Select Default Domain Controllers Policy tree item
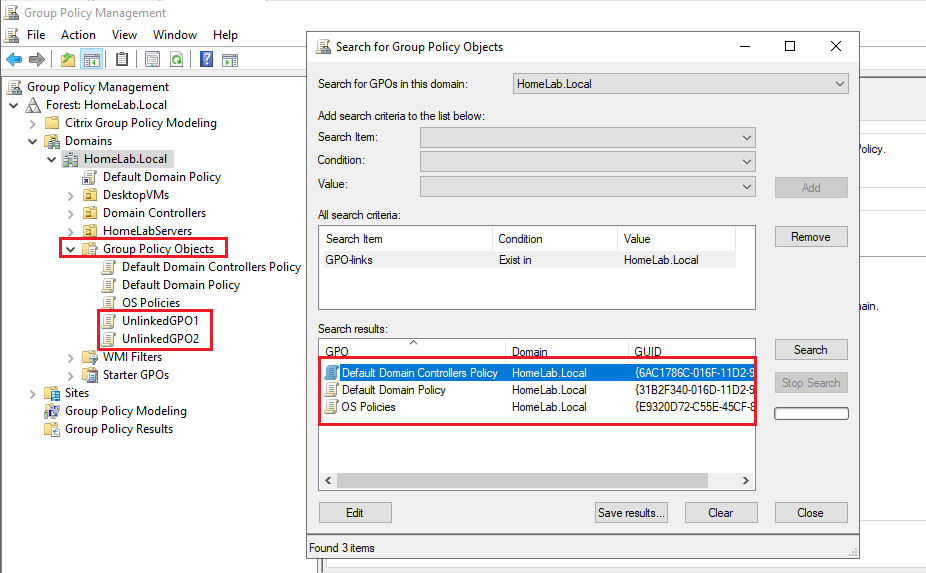Screen dimensions: 926x573 (211, 267)
